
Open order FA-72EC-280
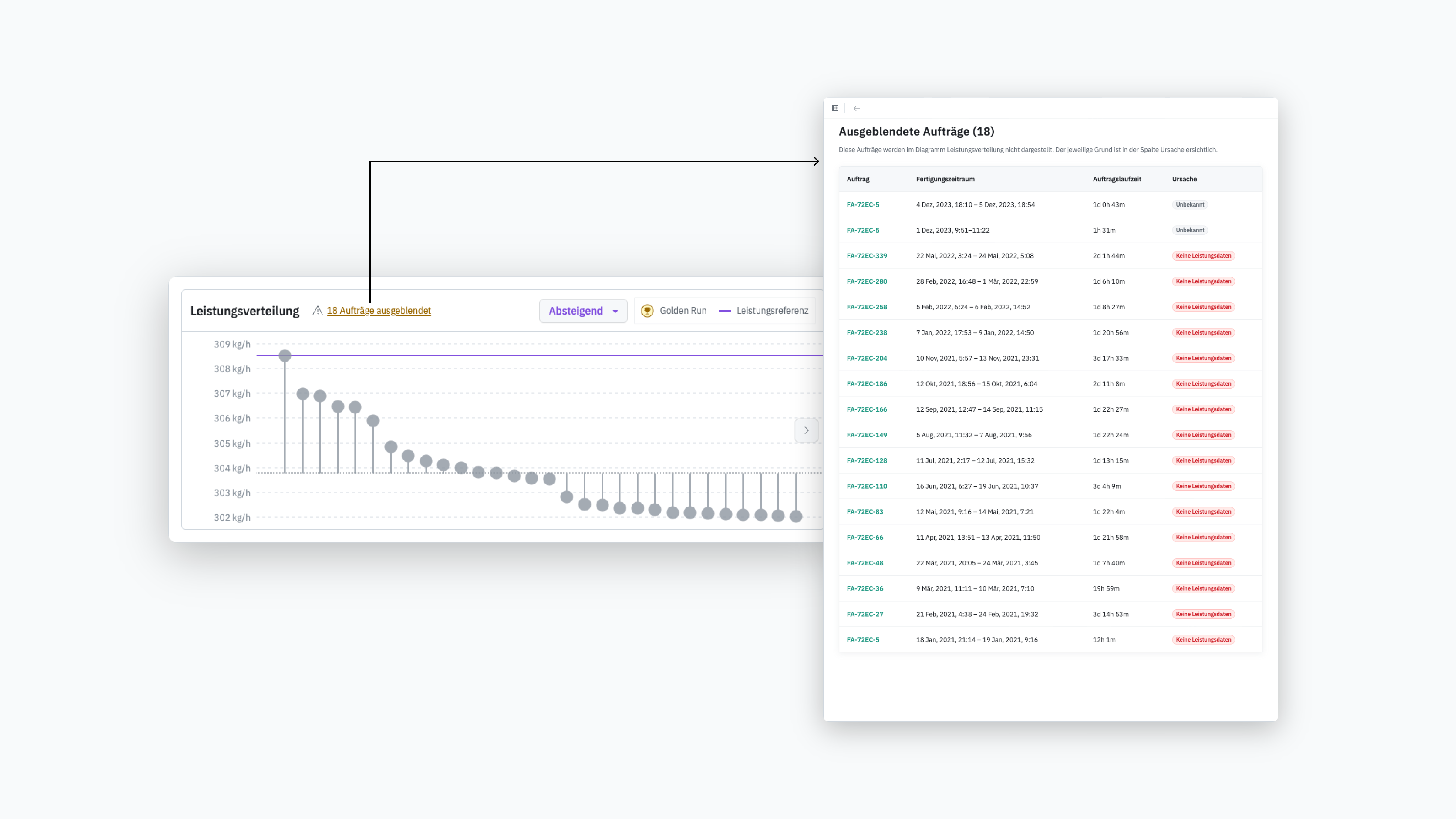(x=867, y=281)
